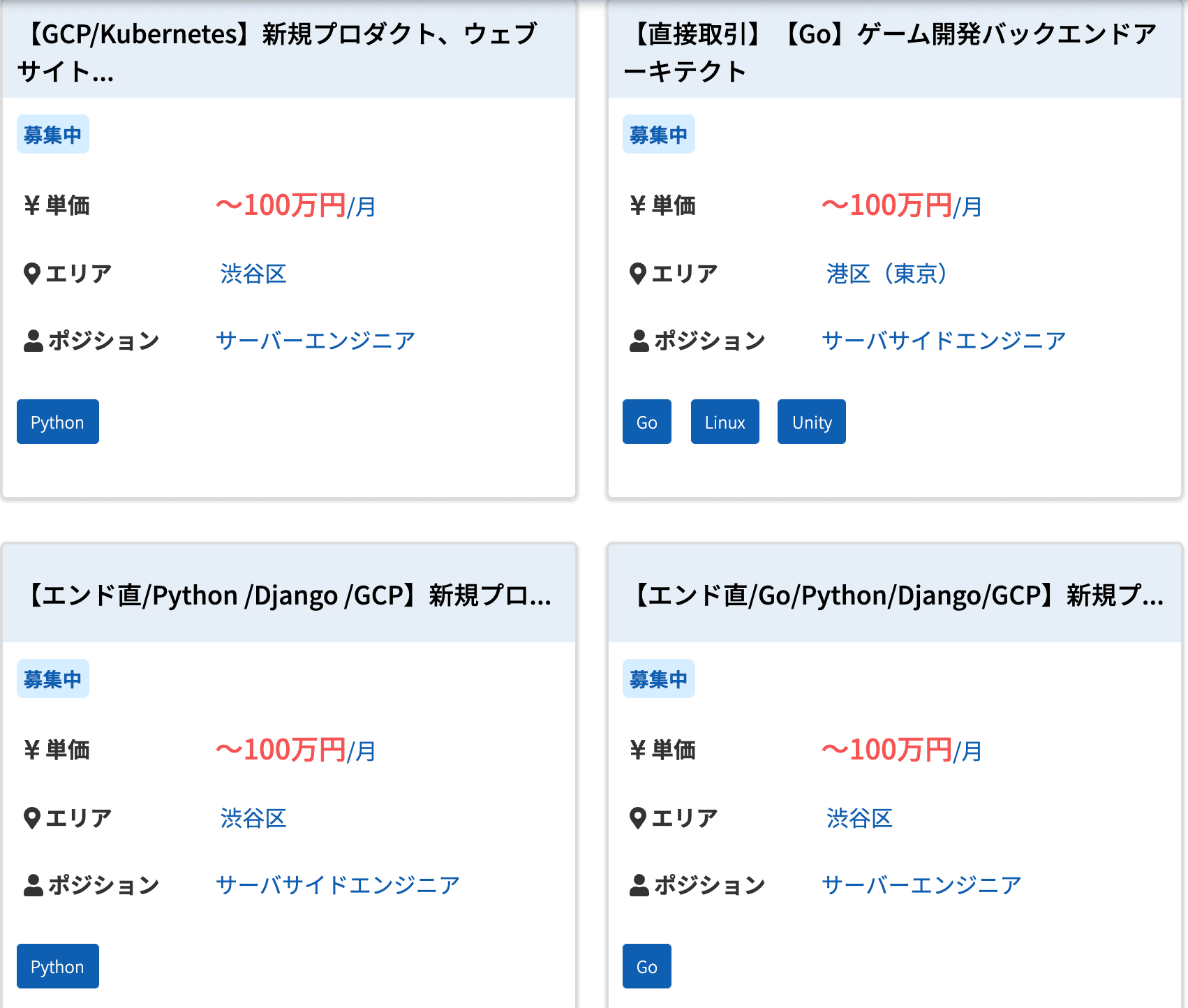Open the Go game backend architect listing

[x=889, y=52]
